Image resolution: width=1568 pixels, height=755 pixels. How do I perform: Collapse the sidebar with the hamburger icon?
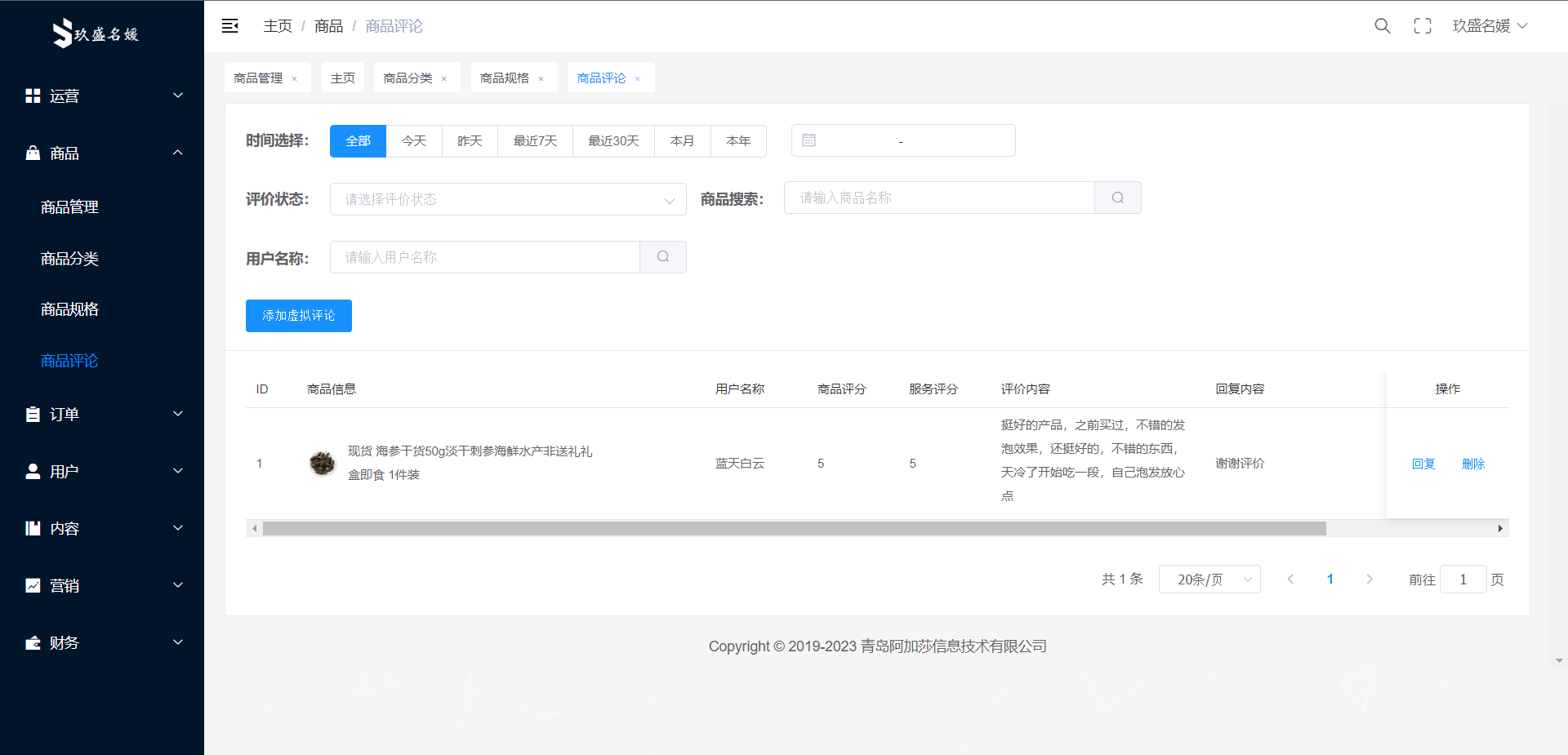230,26
